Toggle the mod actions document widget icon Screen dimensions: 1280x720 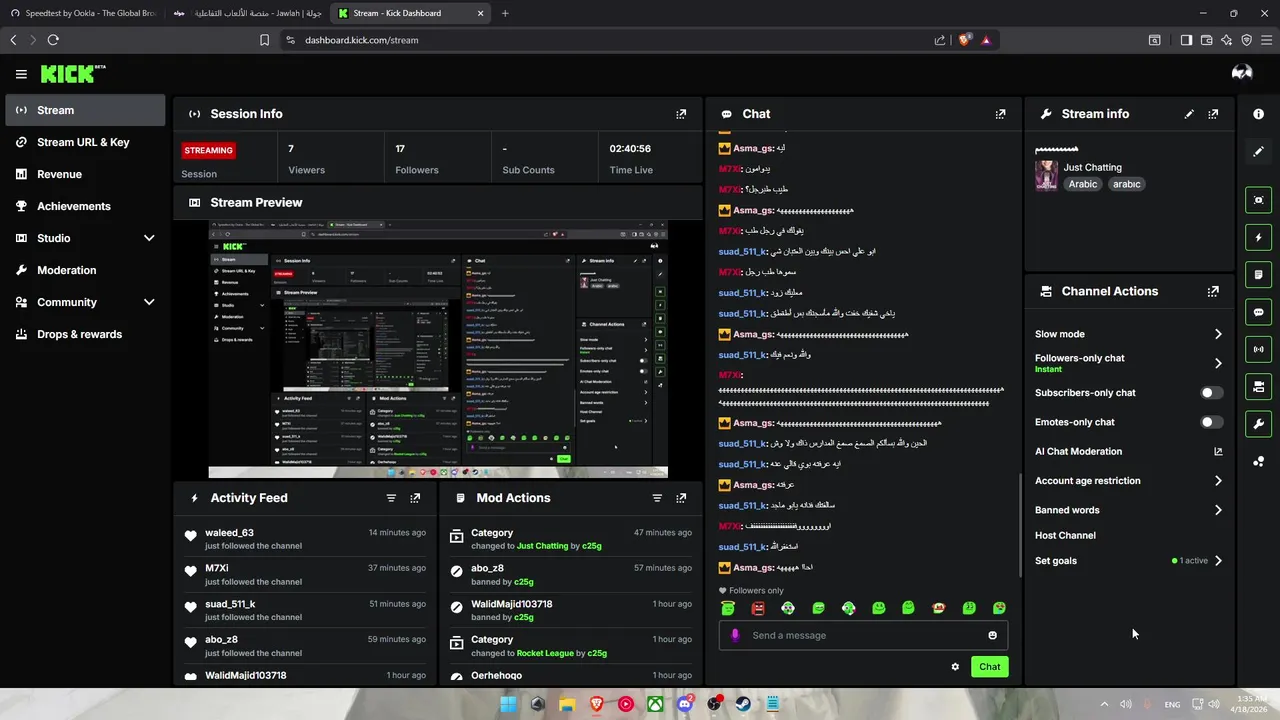tap(1258, 275)
